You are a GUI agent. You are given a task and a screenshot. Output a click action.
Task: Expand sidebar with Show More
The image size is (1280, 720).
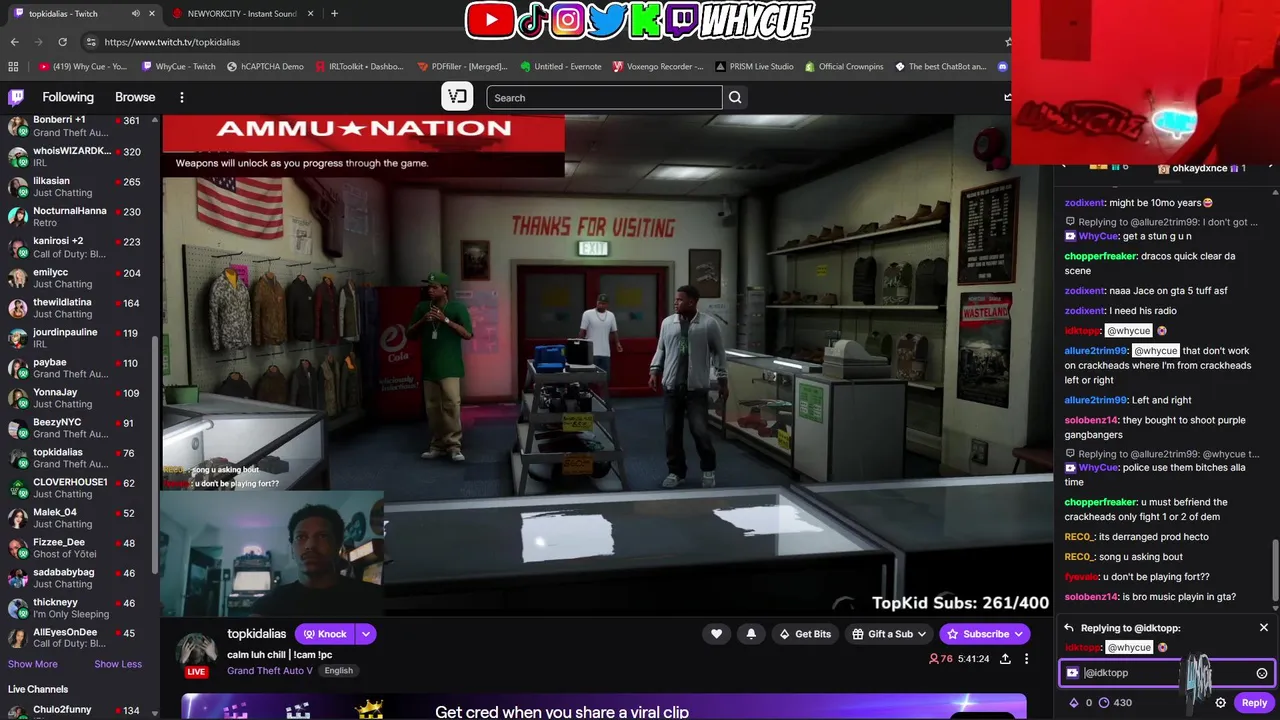click(33, 664)
